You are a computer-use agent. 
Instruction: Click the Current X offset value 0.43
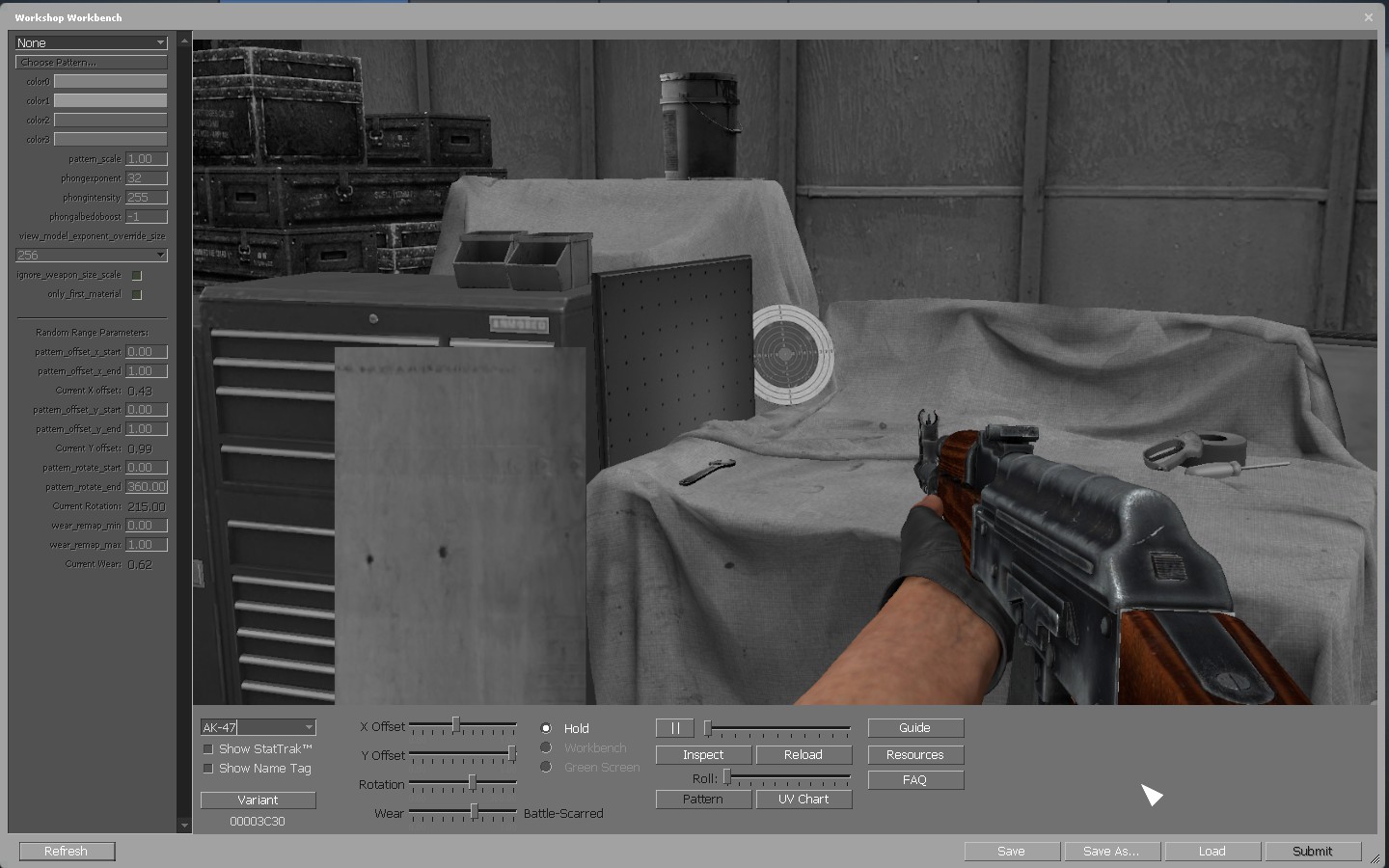140,391
